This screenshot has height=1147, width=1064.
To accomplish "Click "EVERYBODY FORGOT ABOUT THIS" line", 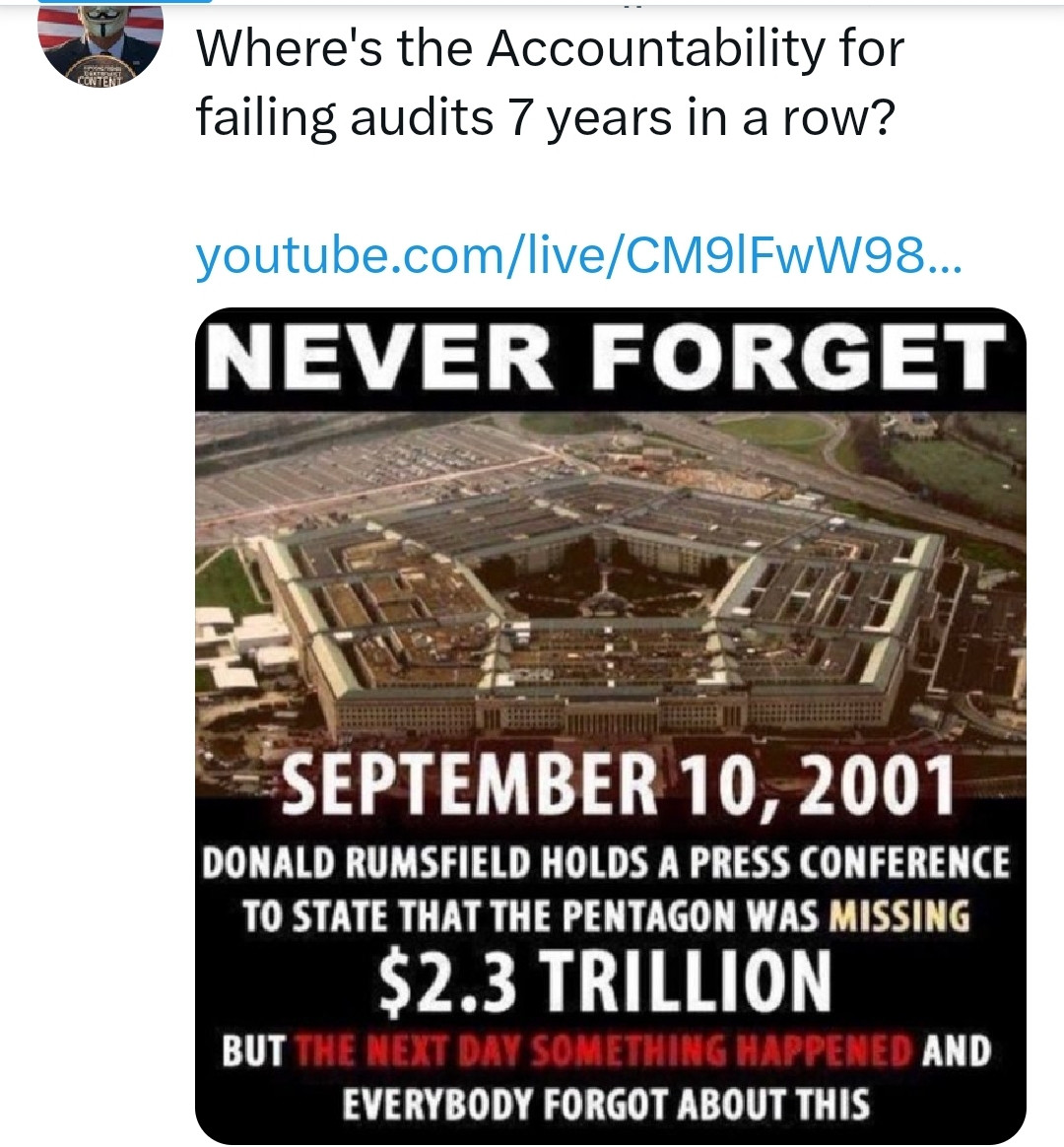I will [606, 1104].
